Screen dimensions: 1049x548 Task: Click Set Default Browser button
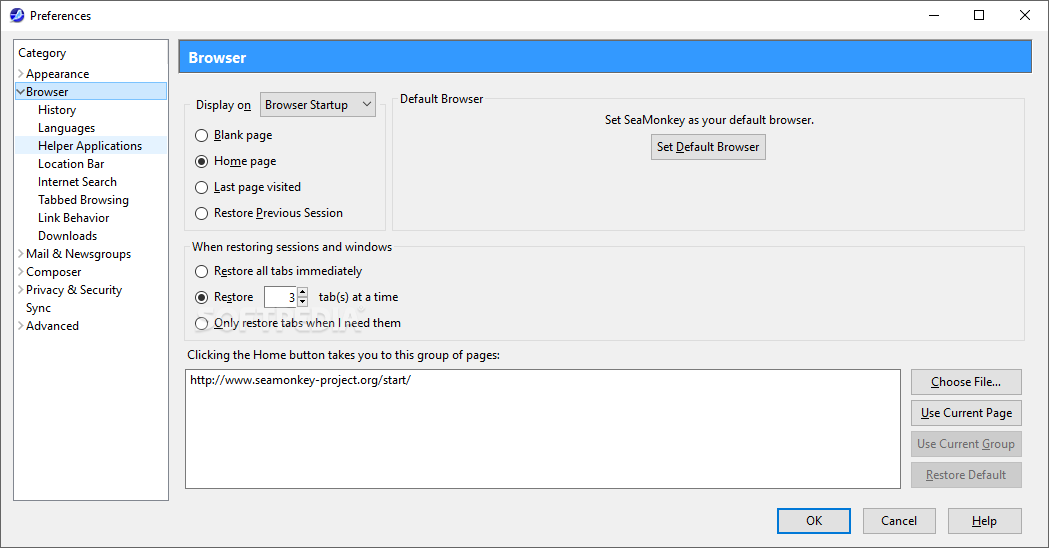[708, 147]
